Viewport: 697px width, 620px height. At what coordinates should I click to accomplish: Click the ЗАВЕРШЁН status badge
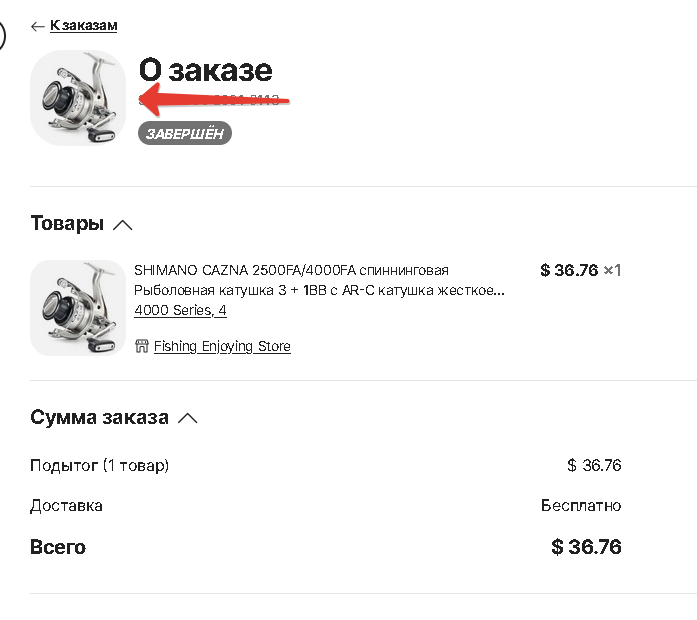pyautogui.click(x=185, y=133)
